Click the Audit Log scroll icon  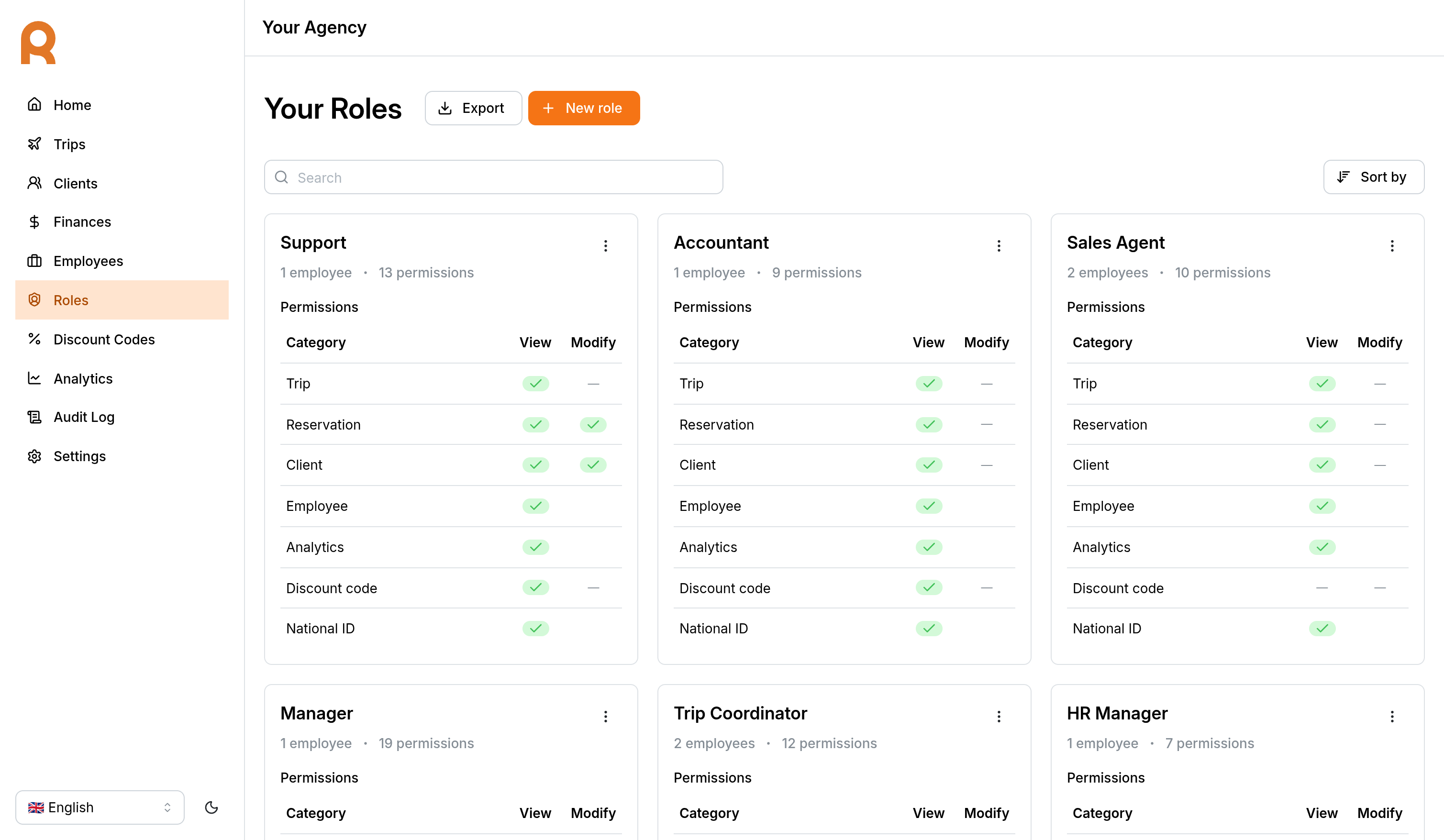click(x=34, y=417)
